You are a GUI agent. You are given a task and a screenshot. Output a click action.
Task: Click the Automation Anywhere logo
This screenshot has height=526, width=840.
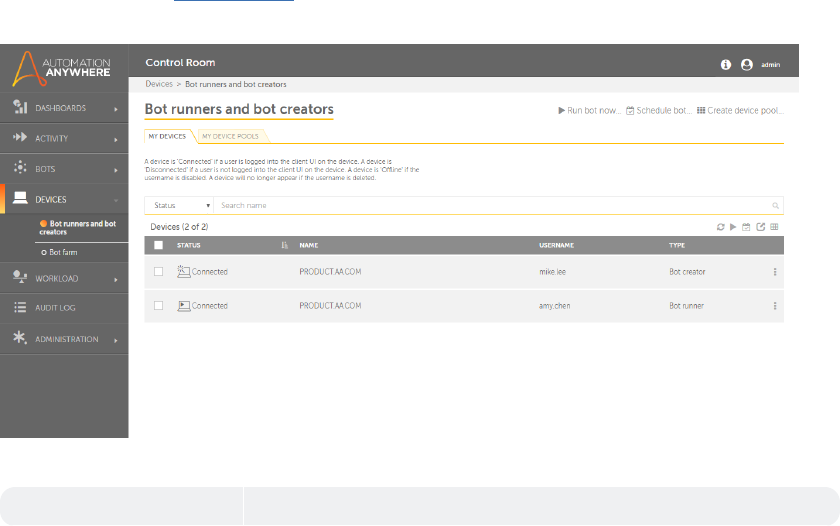tap(62, 69)
